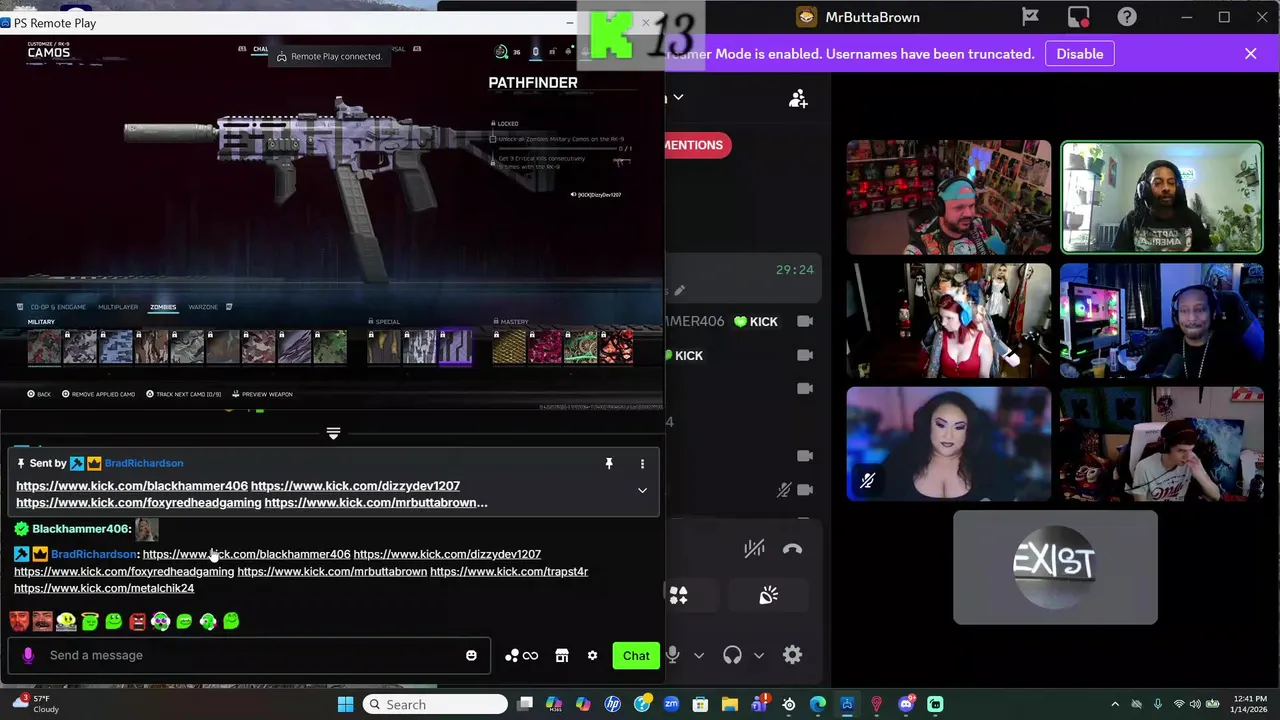The width and height of the screenshot is (1280, 720).
Task: Open the Discord soundboard icon
Action: click(768, 596)
